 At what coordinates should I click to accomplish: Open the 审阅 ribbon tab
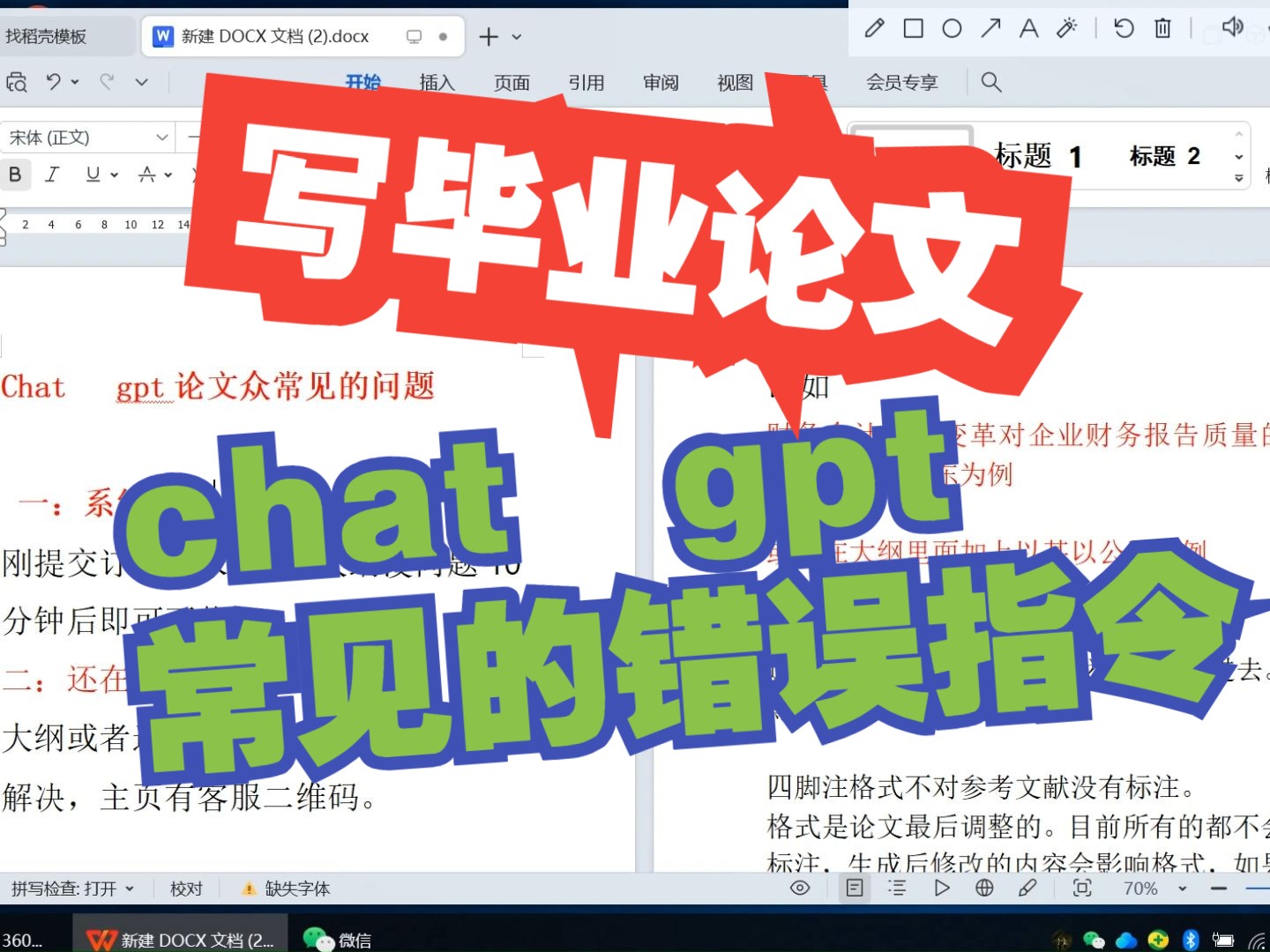click(661, 82)
